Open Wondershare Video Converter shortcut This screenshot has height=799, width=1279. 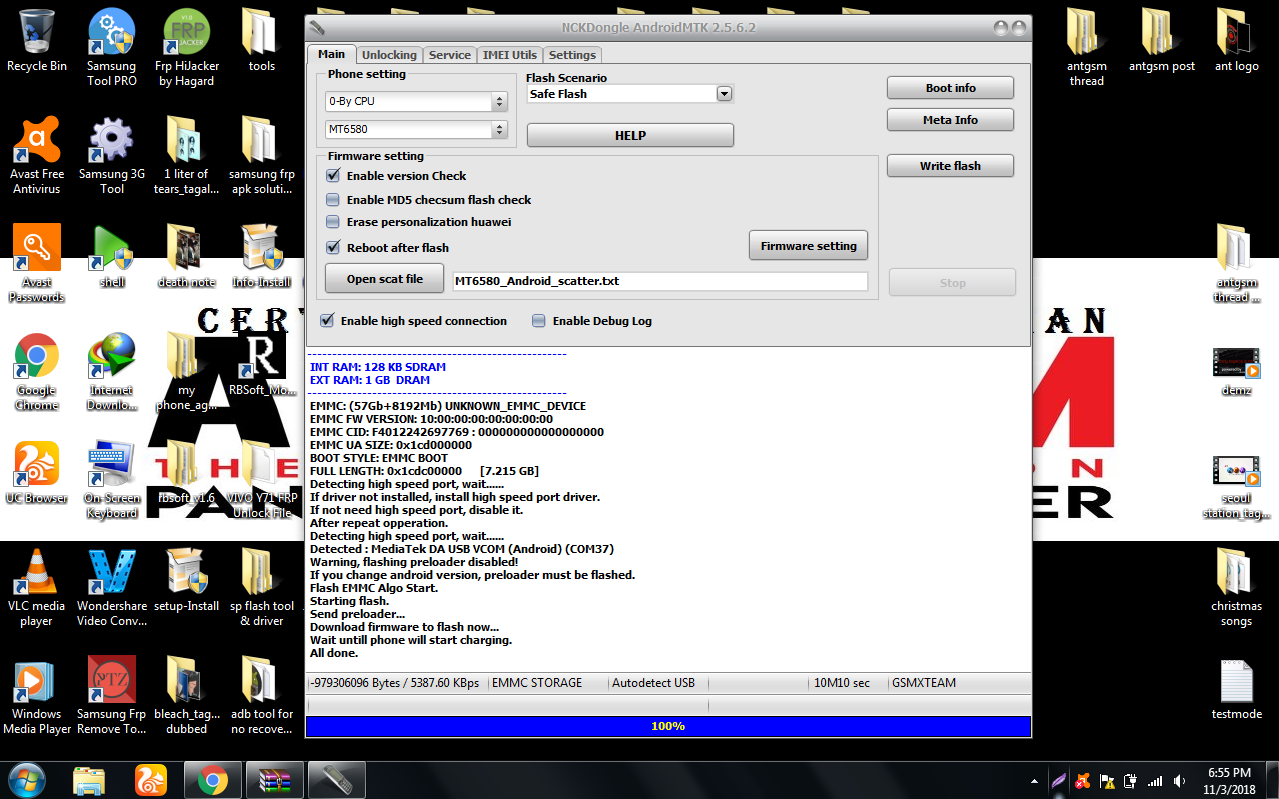[x=111, y=588]
